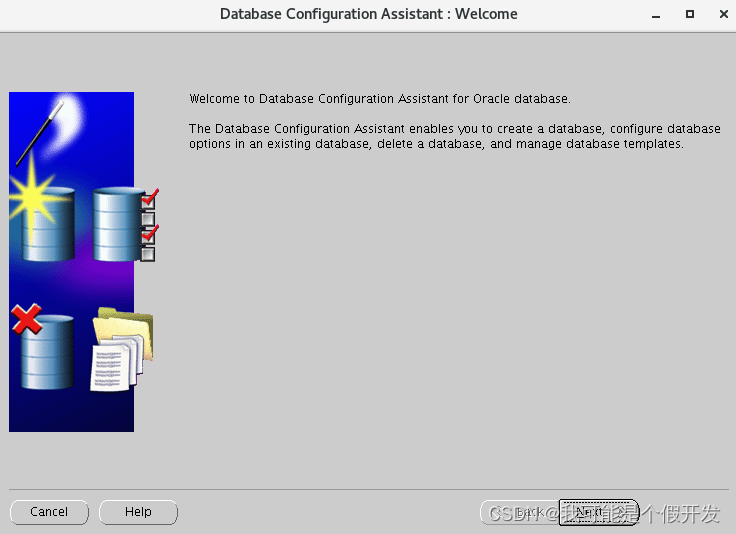This screenshot has height=534, width=736.
Task: Click the 'options in an existing database' text line
Action: click(x=436, y=144)
